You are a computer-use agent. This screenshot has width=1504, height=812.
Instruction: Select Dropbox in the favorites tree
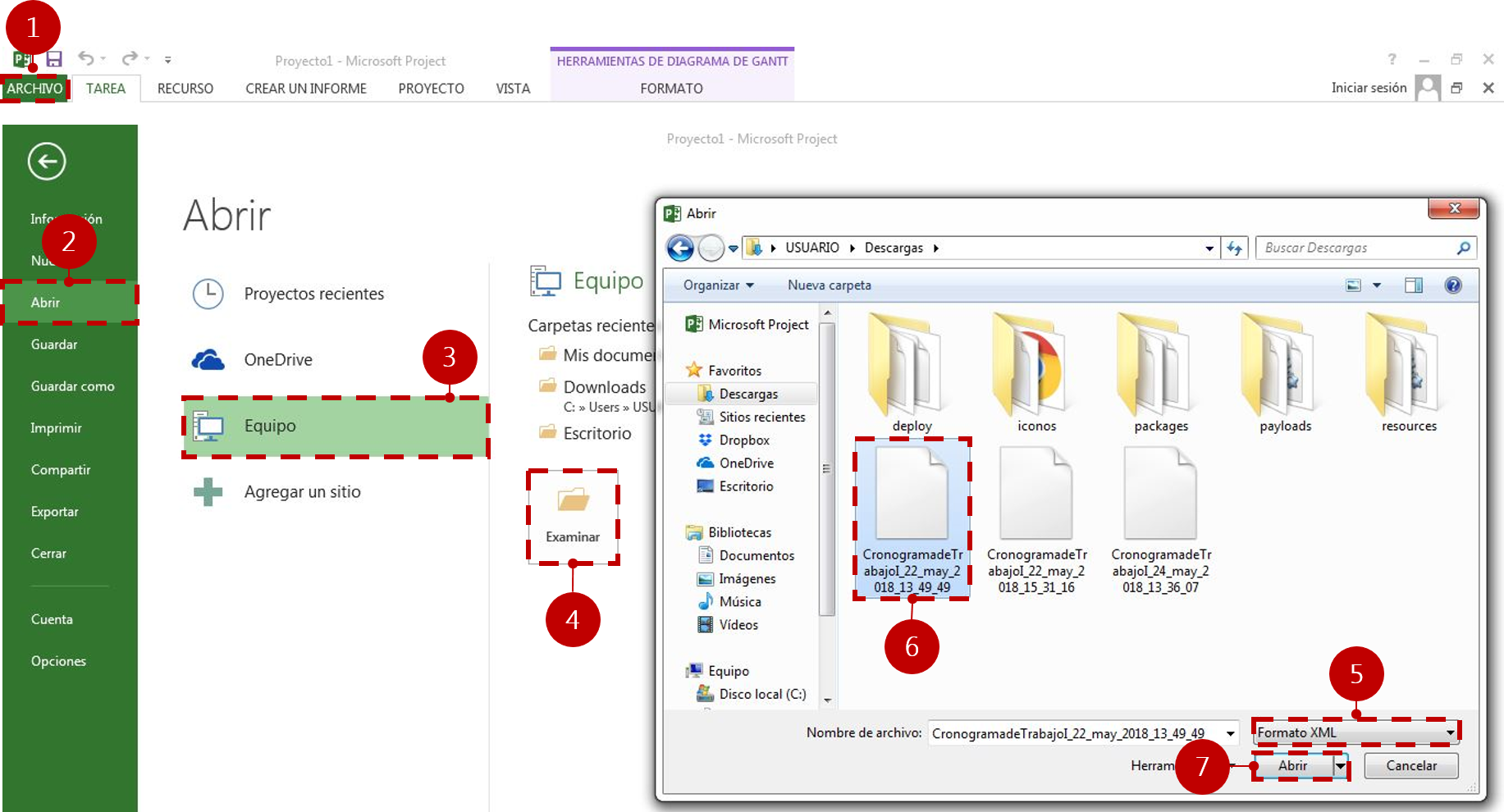744,440
